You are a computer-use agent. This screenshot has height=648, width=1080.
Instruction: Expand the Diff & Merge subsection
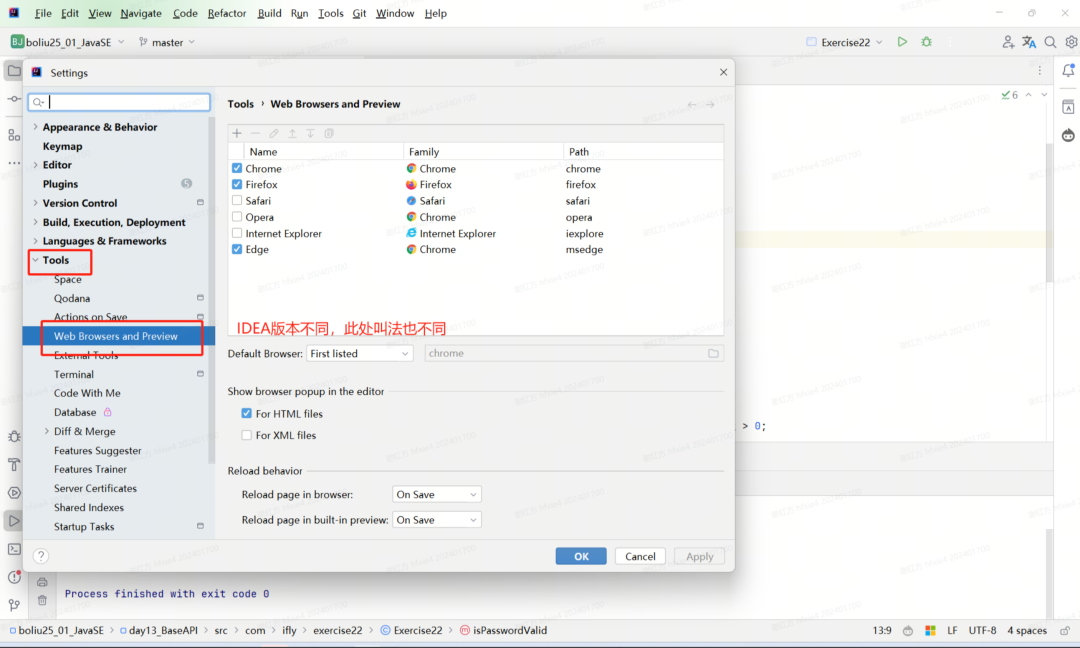tap(47, 431)
